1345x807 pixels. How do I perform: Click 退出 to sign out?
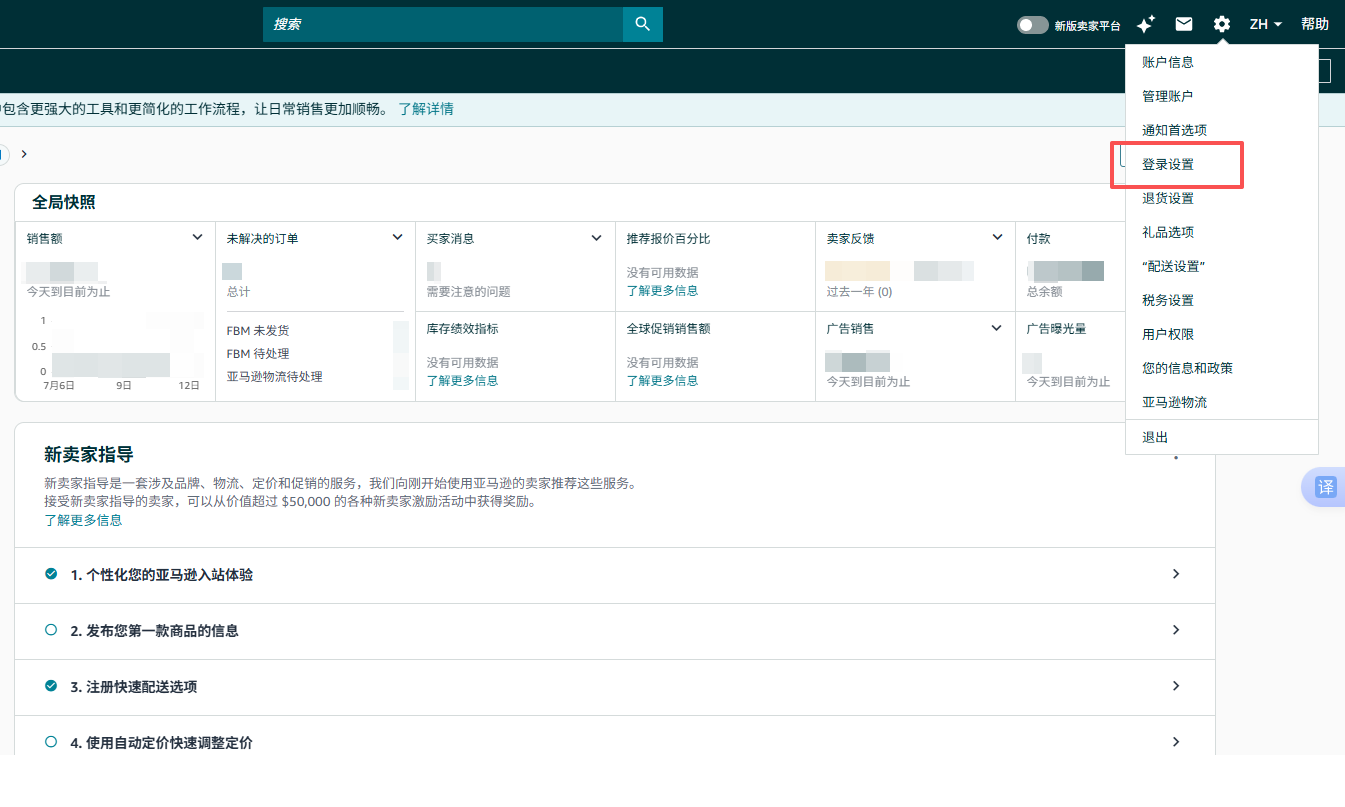coord(1155,437)
